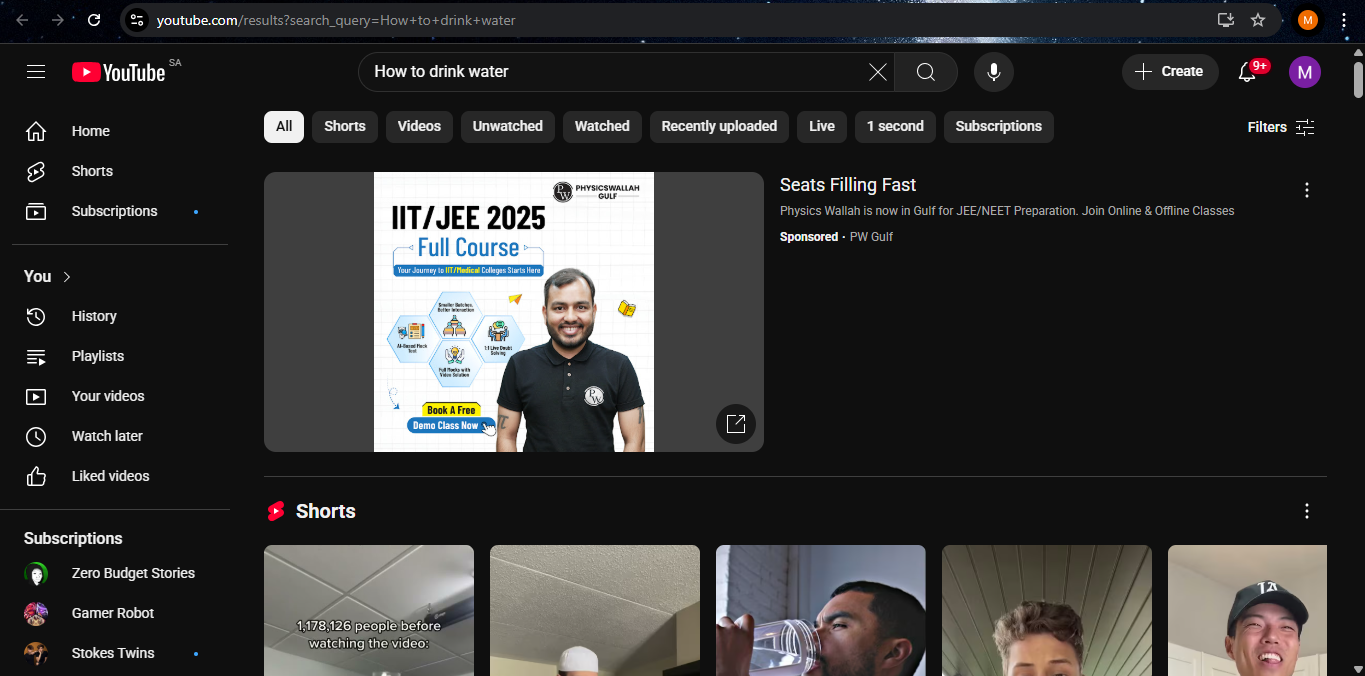Select the Subscriptions filter chip
This screenshot has width=1365, height=676.
click(998, 127)
